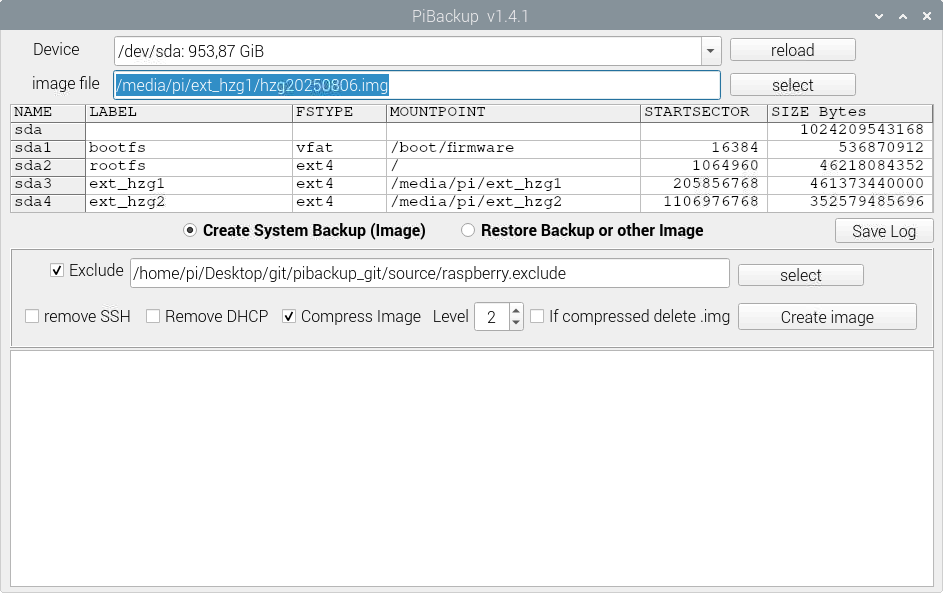
Task: Enable If compressed delete .img checkbox
Action: 537,316
